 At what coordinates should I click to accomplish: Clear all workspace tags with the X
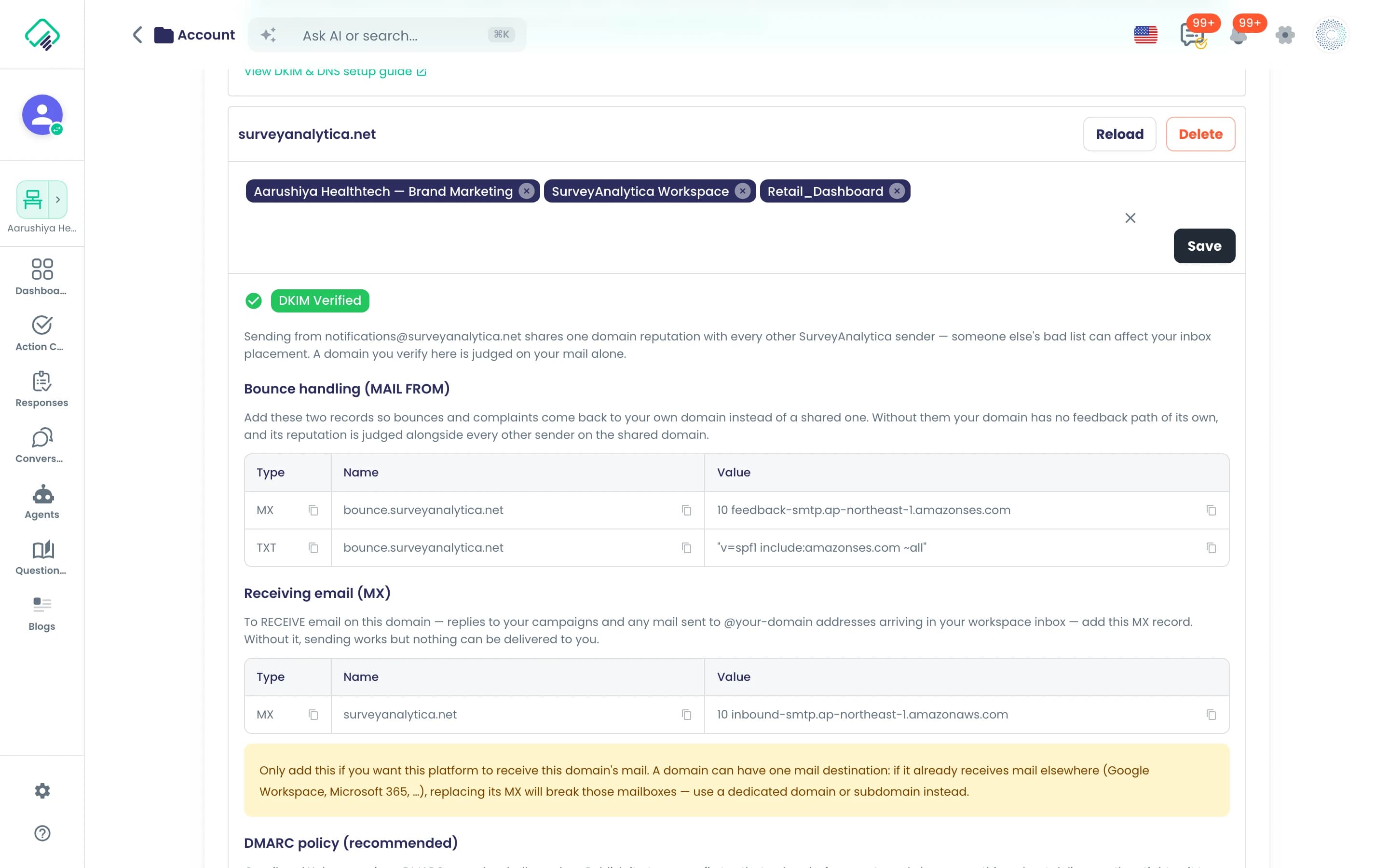point(1130,218)
